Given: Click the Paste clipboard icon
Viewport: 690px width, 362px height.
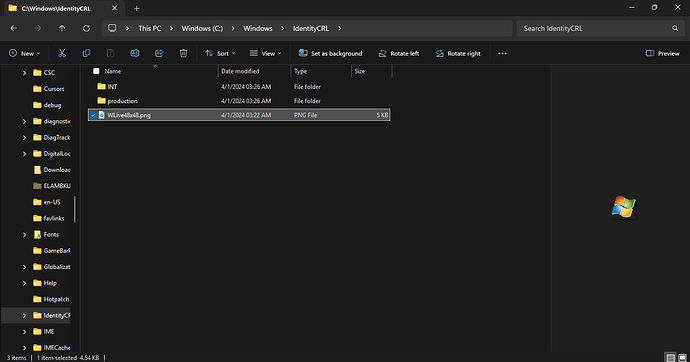Looking at the screenshot, I should pyautogui.click(x=110, y=53).
